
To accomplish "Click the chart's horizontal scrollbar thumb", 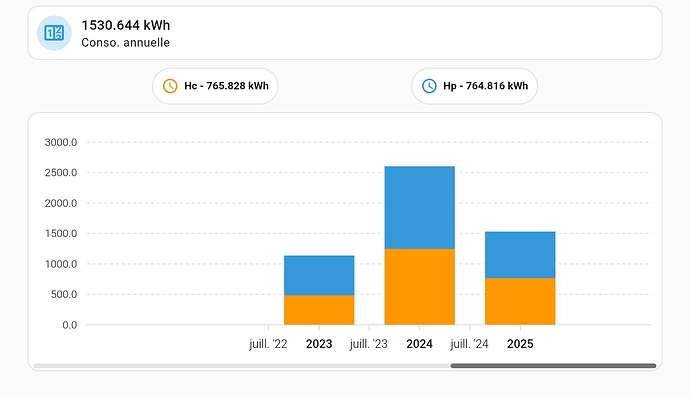I will [x=553, y=366].
